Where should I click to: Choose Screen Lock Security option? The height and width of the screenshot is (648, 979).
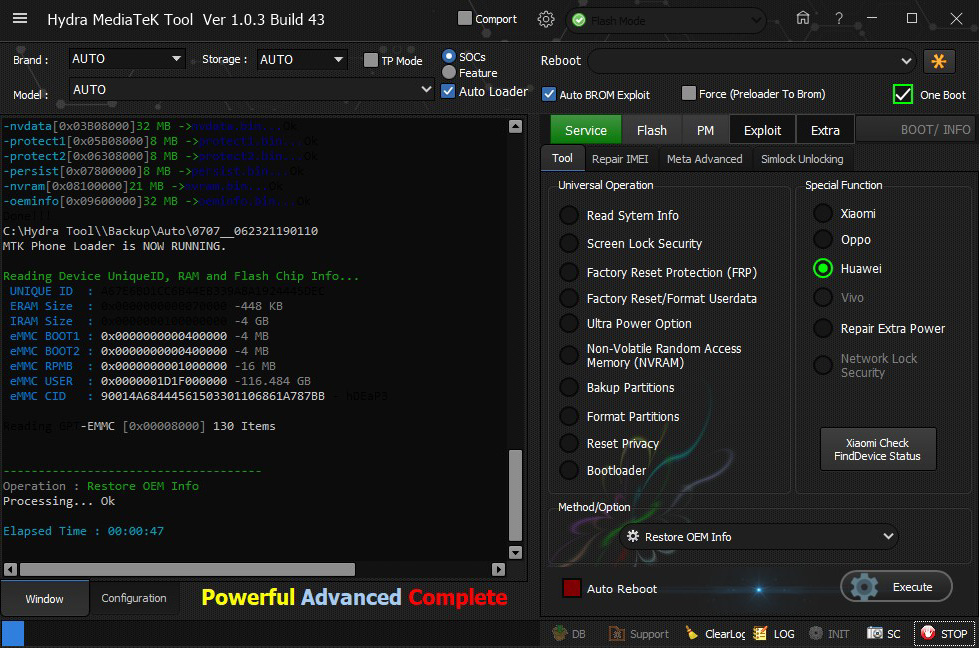click(x=569, y=243)
